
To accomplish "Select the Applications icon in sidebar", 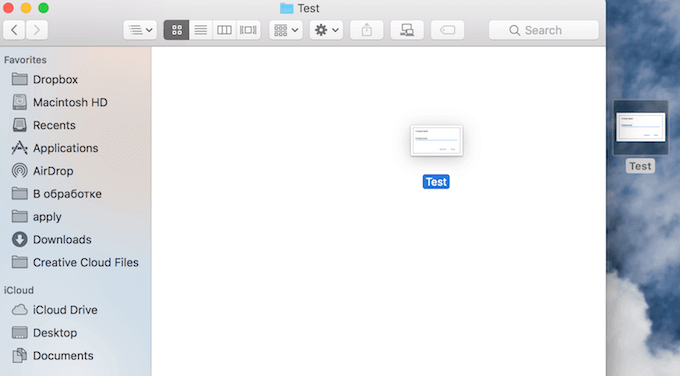I will [x=20, y=148].
